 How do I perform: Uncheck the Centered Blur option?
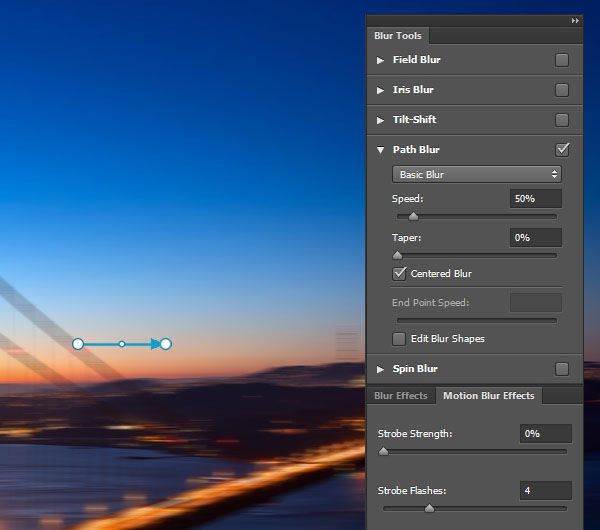[x=400, y=273]
